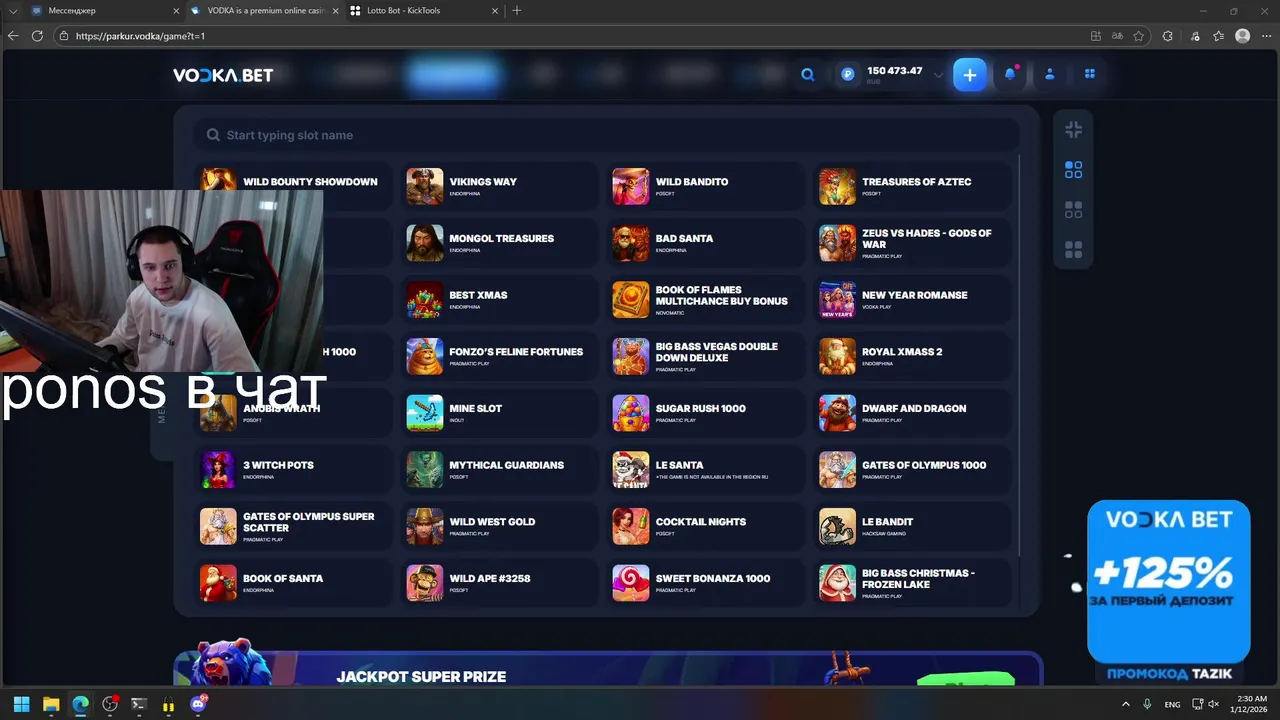Open browser extensions puzzle icon

(1167, 36)
